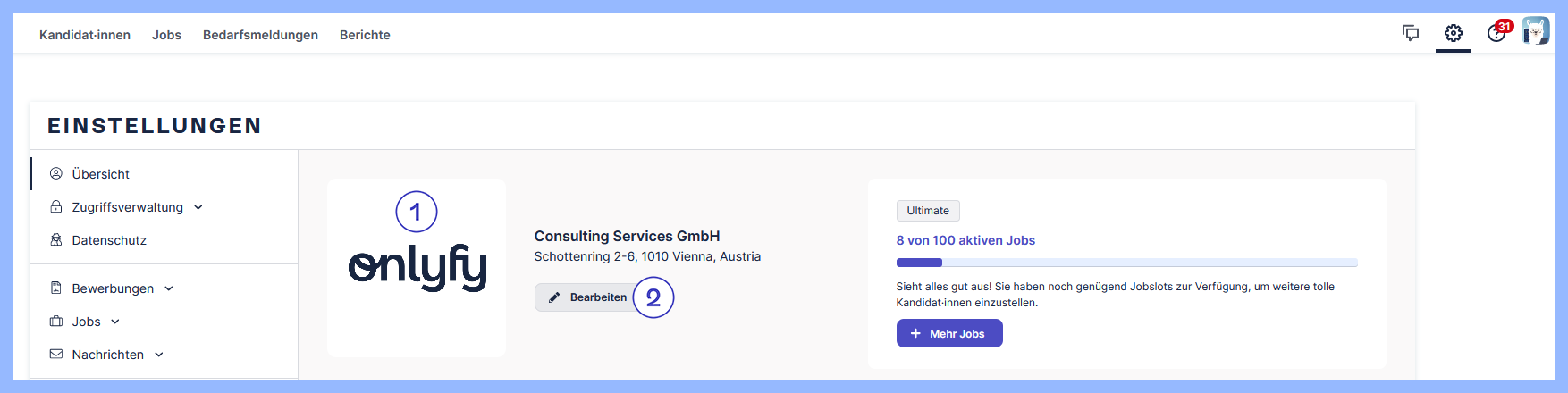Click the Datenschutz sidebar icon
Image resolution: width=1568 pixels, height=393 pixels.
[56, 239]
